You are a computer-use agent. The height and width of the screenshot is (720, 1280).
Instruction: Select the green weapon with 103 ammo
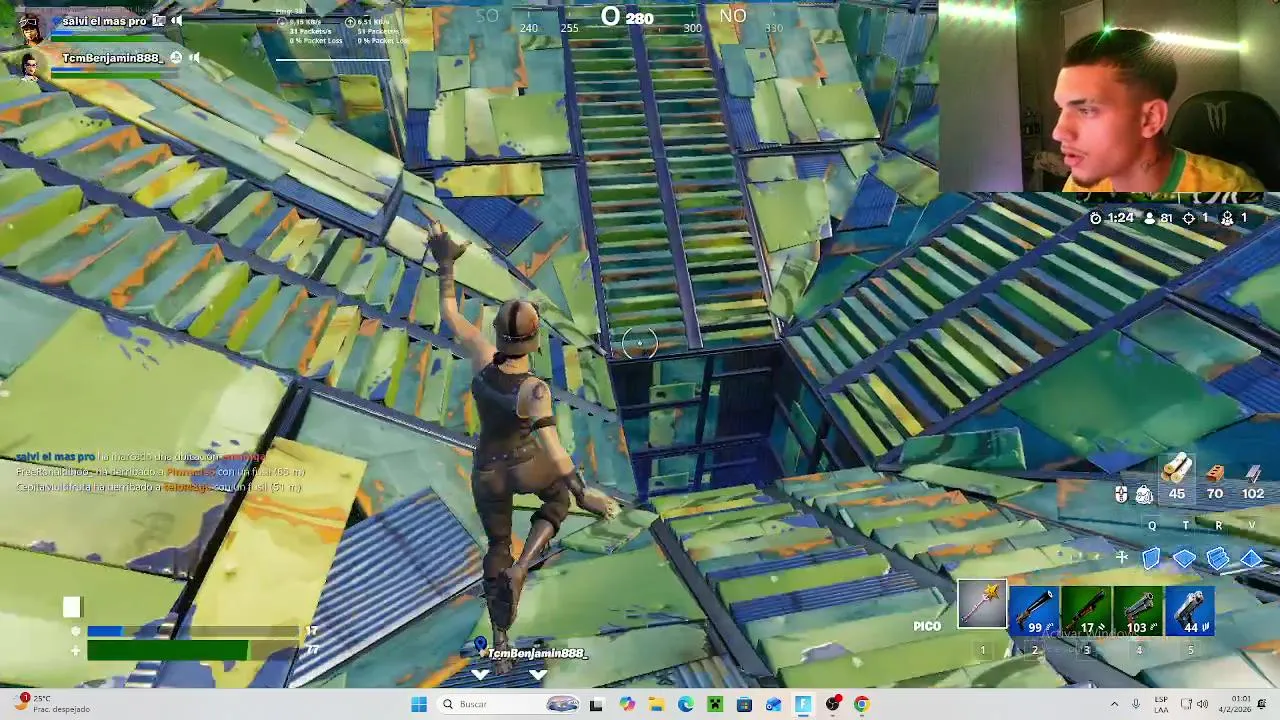click(x=1138, y=611)
